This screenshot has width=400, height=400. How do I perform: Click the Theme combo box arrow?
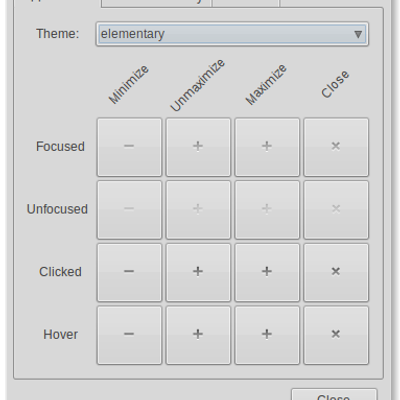(x=358, y=34)
